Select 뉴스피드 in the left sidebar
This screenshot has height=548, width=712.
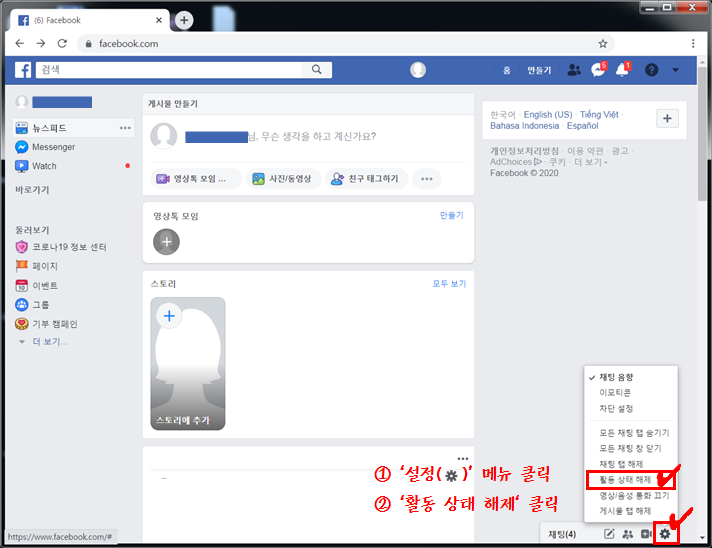(74, 128)
